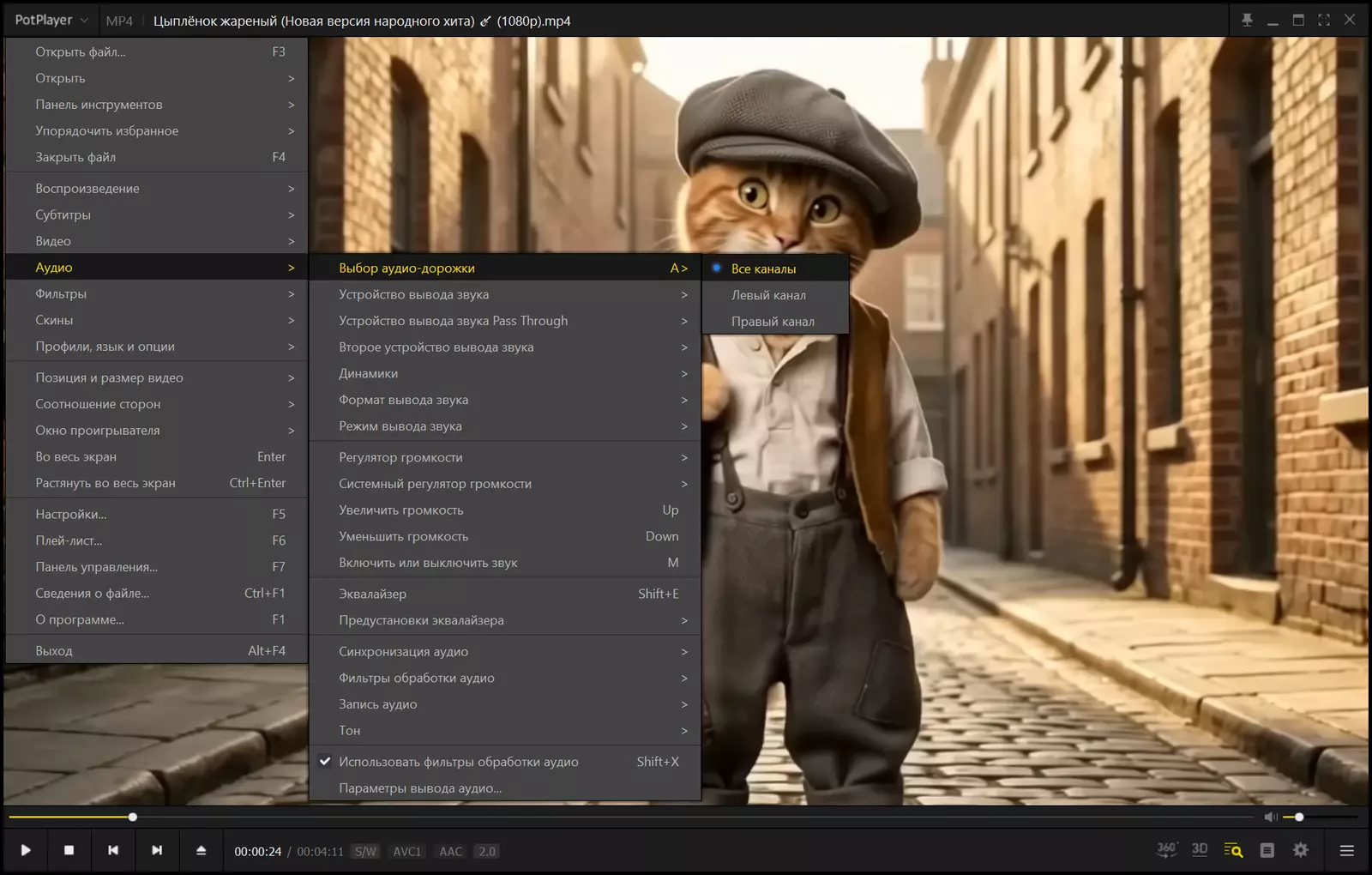The image size is (1372, 875).
Task: Click the MP4 format label in title bar
Action: (119, 21)
